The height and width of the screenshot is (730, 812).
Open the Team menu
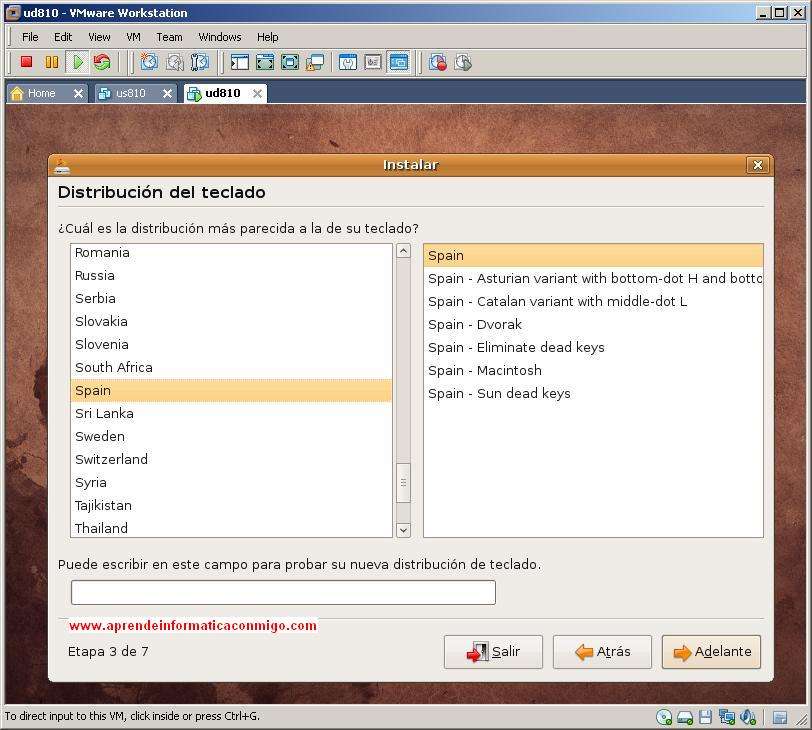169,37
